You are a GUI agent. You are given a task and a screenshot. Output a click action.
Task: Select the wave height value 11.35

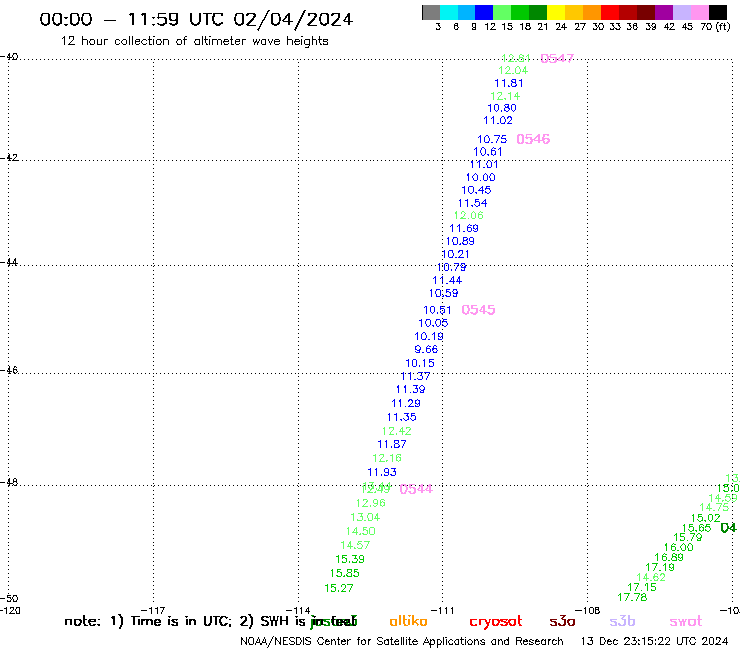402,417
